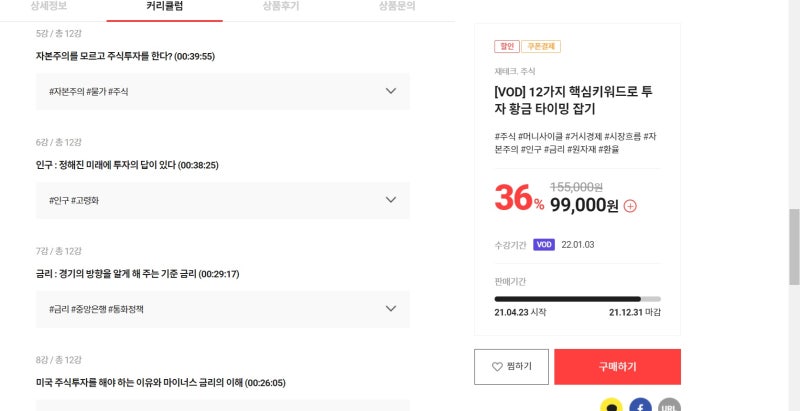Share via the blue Facebook icon
This screenshot has width=800, height=411.
pos(640,406)
